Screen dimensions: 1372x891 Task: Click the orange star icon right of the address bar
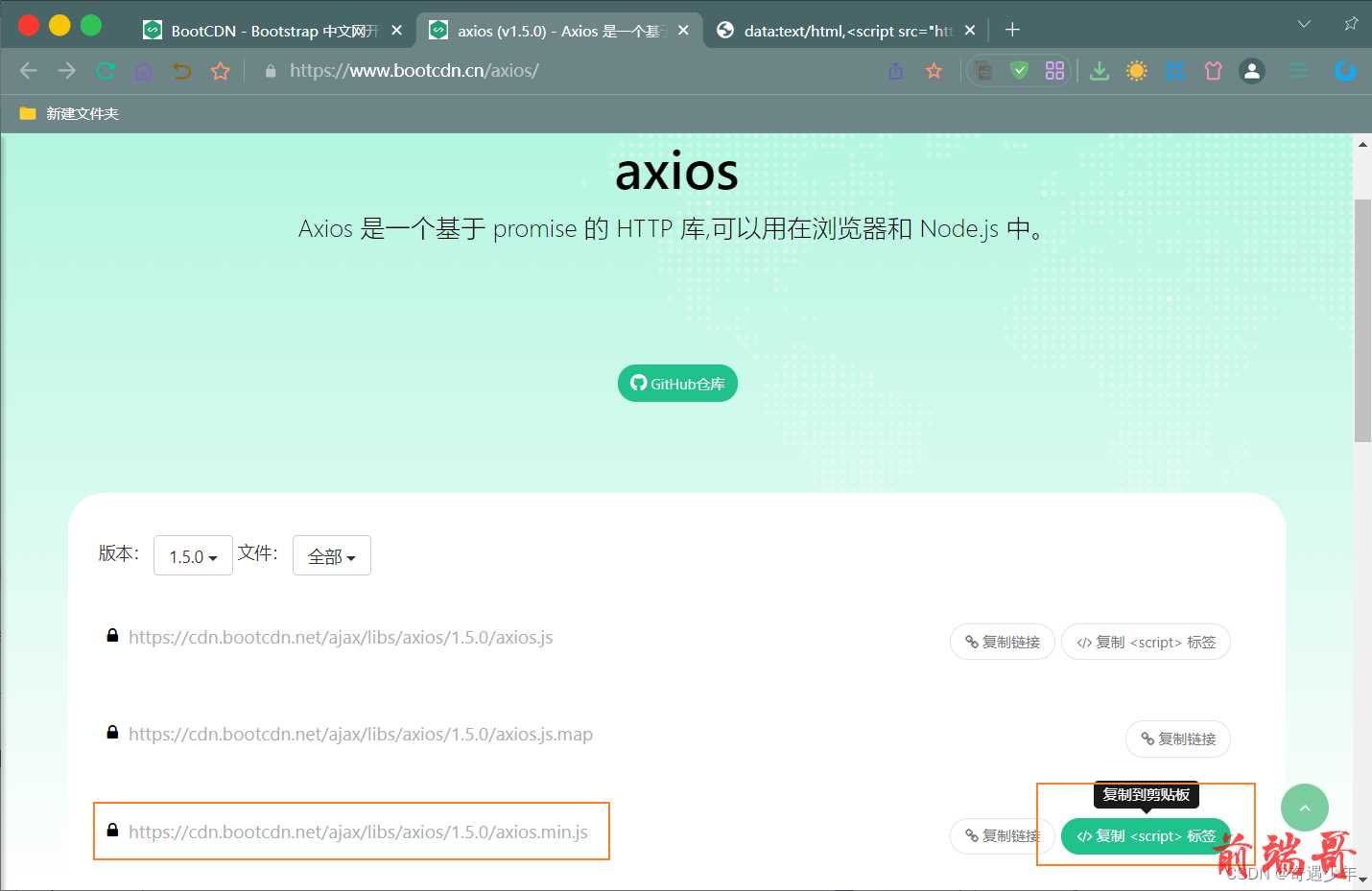point(934,71)
